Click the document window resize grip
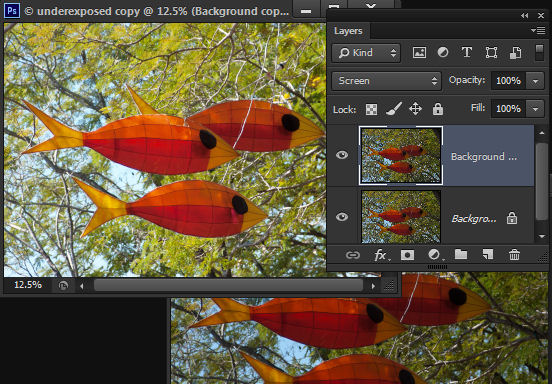 389,285
